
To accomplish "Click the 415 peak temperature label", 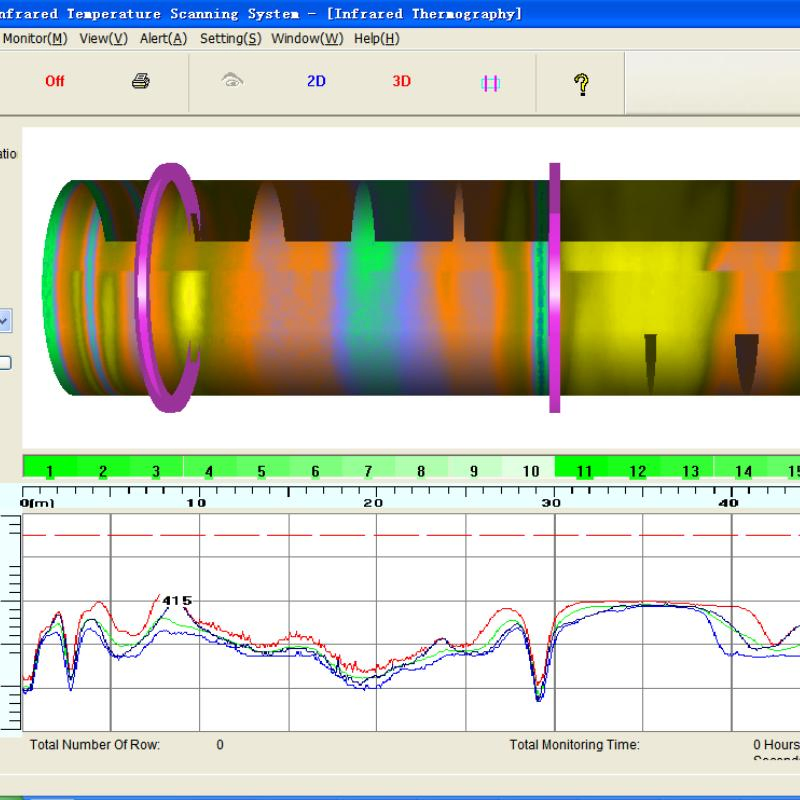I will (x=177, y=601).
